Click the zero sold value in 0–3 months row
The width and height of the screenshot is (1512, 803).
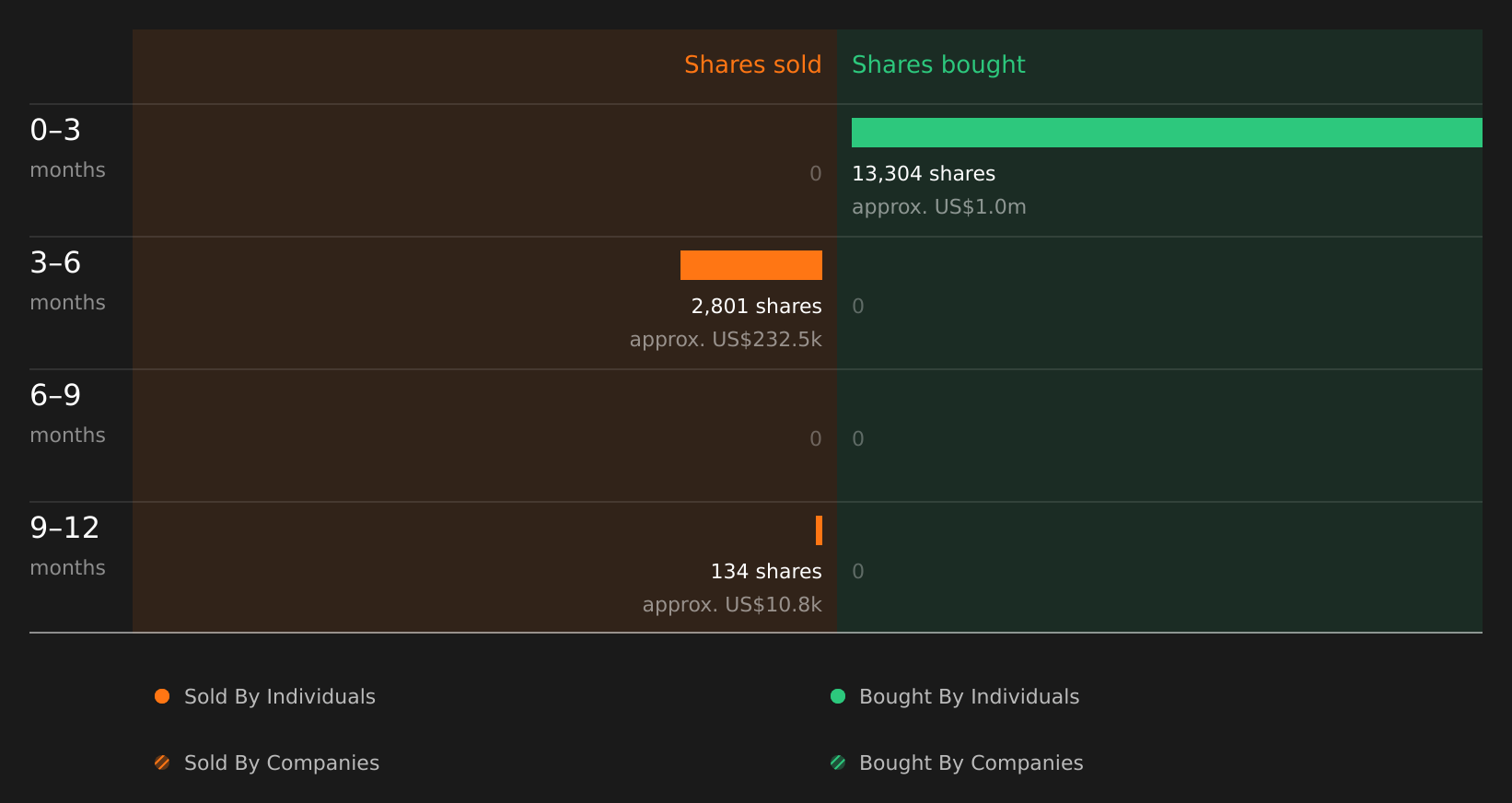pos(816,174)
